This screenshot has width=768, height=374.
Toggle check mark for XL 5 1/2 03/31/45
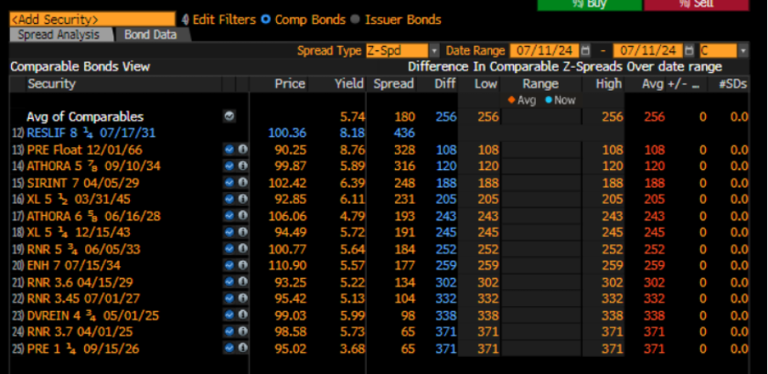(229, 199)
